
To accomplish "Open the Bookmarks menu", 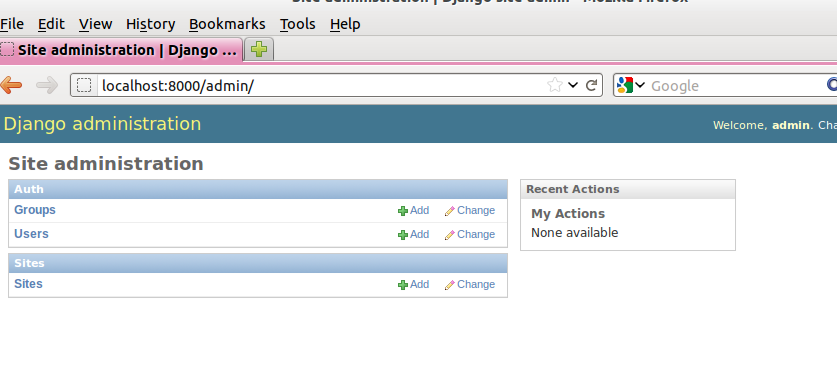I will coord(227,24).
